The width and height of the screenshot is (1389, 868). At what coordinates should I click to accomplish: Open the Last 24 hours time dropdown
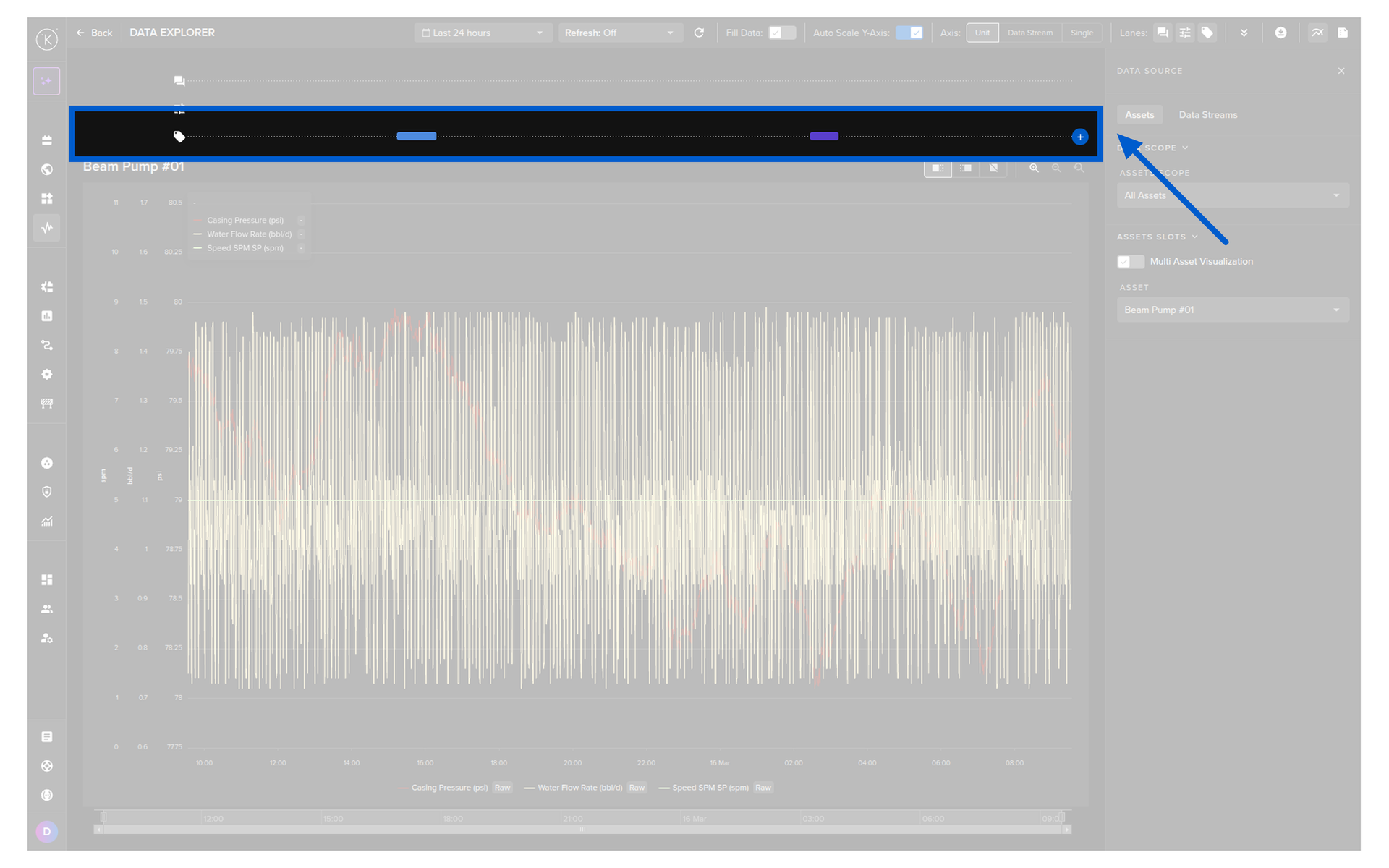pos(482,33)
